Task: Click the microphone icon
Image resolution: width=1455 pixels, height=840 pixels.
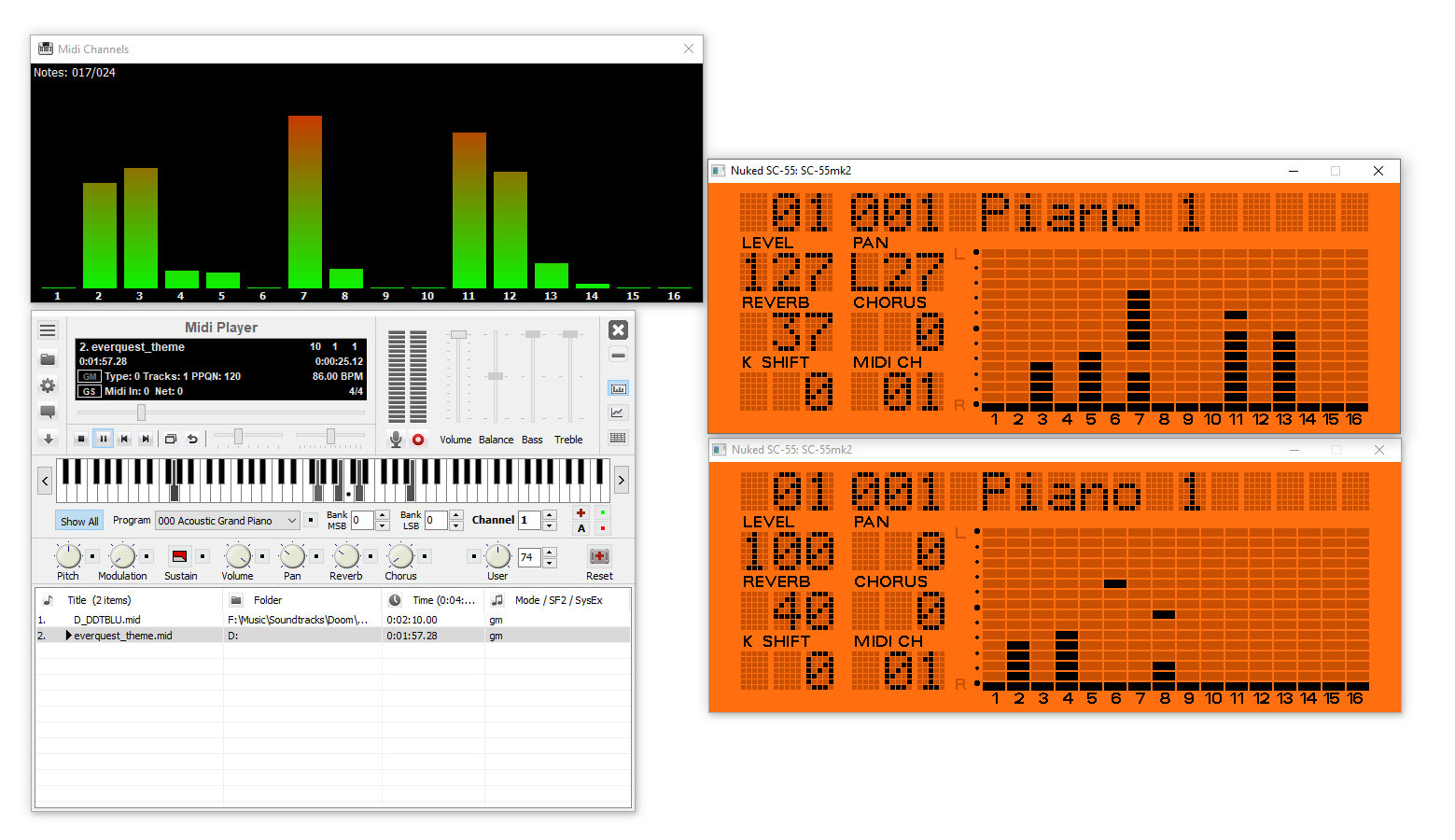Action: [396, 440]
